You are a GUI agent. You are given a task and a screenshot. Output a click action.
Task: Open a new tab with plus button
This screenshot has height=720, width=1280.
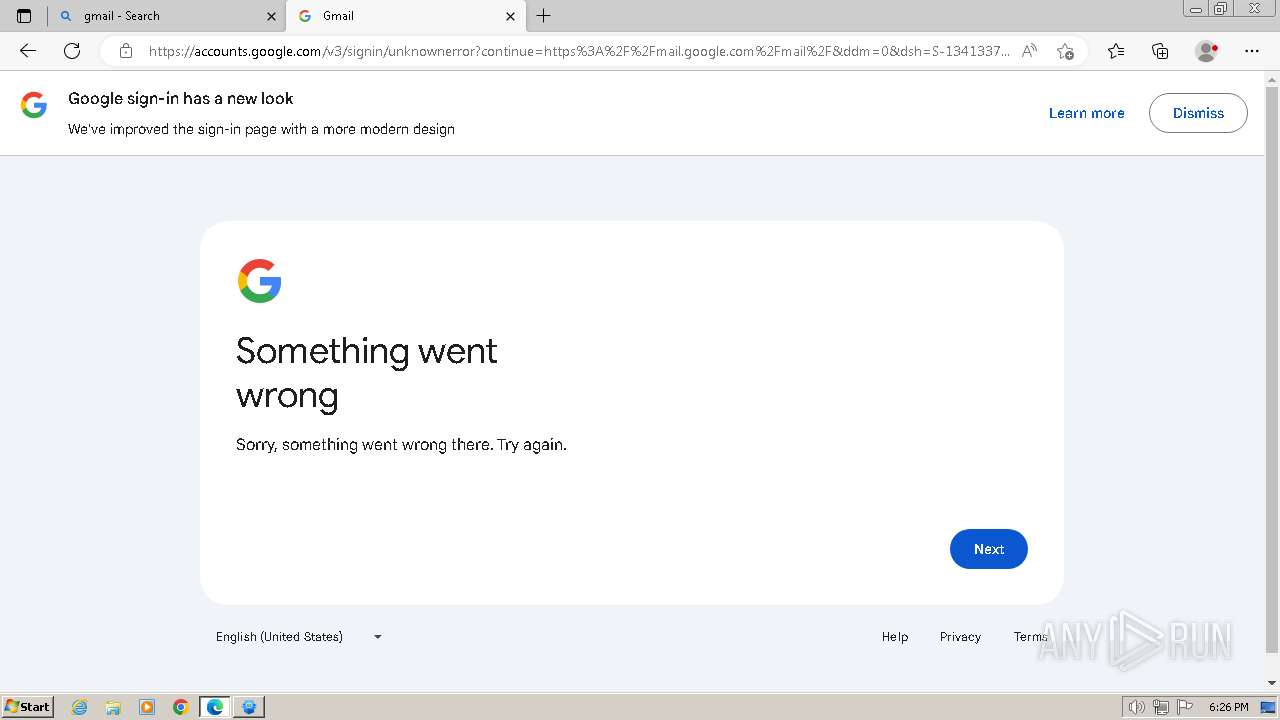point(543,16)
